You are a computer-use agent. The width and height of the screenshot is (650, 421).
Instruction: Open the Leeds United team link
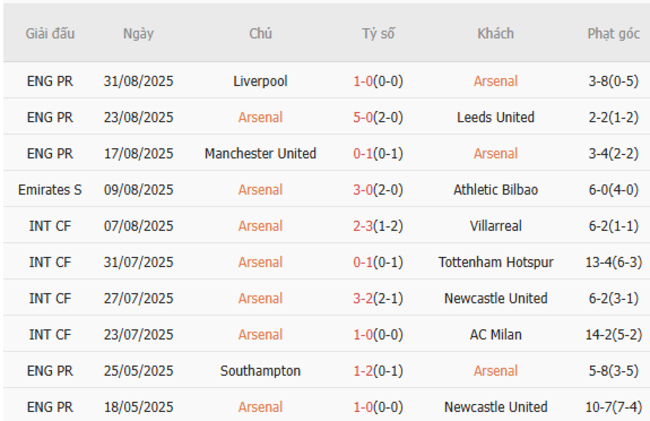(495, 117)
